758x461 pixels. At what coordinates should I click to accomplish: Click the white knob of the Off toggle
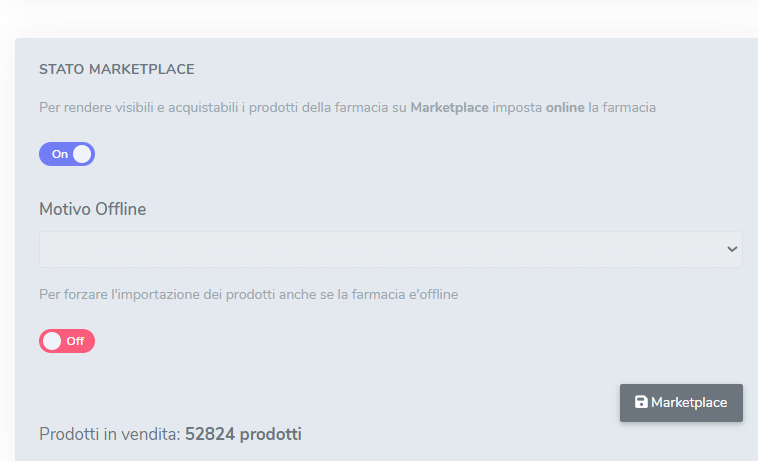pyautogui.click(x=52, y=341)
